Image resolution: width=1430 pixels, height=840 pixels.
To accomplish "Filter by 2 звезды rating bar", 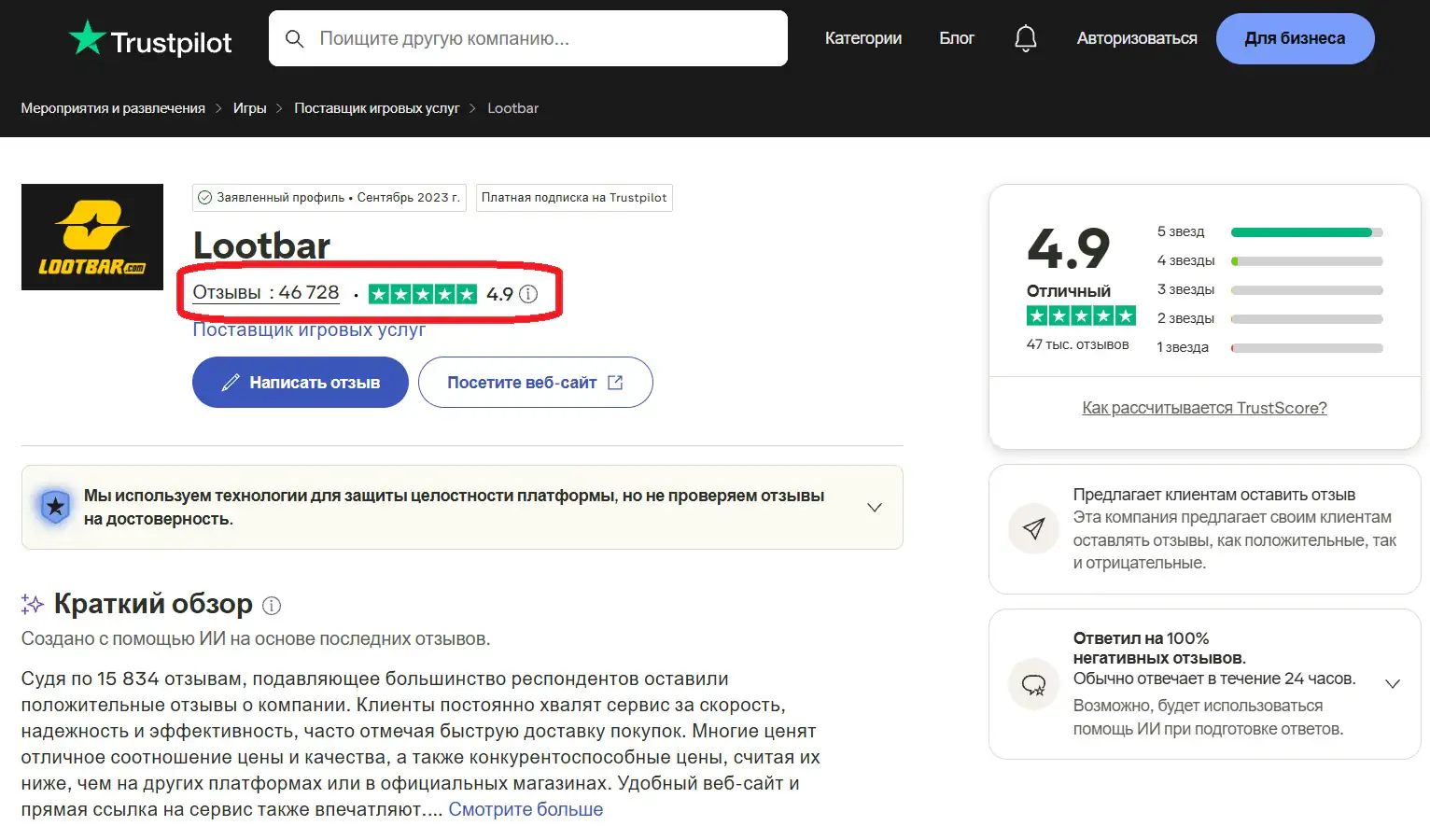I will [1269, 319].
